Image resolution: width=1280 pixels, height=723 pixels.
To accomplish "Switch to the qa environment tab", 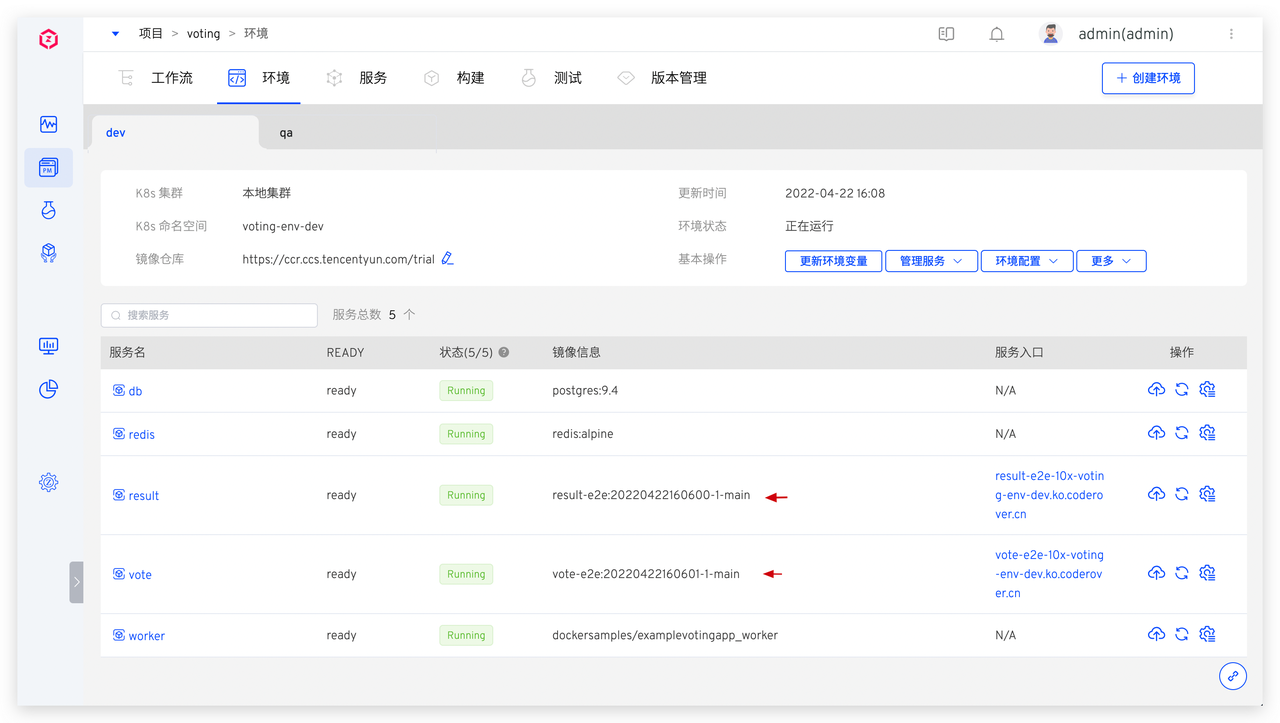I will pos(286,133).
